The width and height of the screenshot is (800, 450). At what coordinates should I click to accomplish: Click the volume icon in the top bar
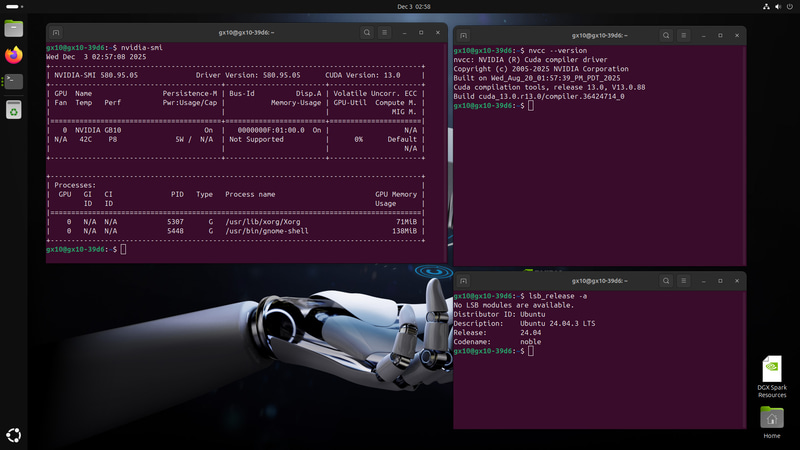[778, 7]
